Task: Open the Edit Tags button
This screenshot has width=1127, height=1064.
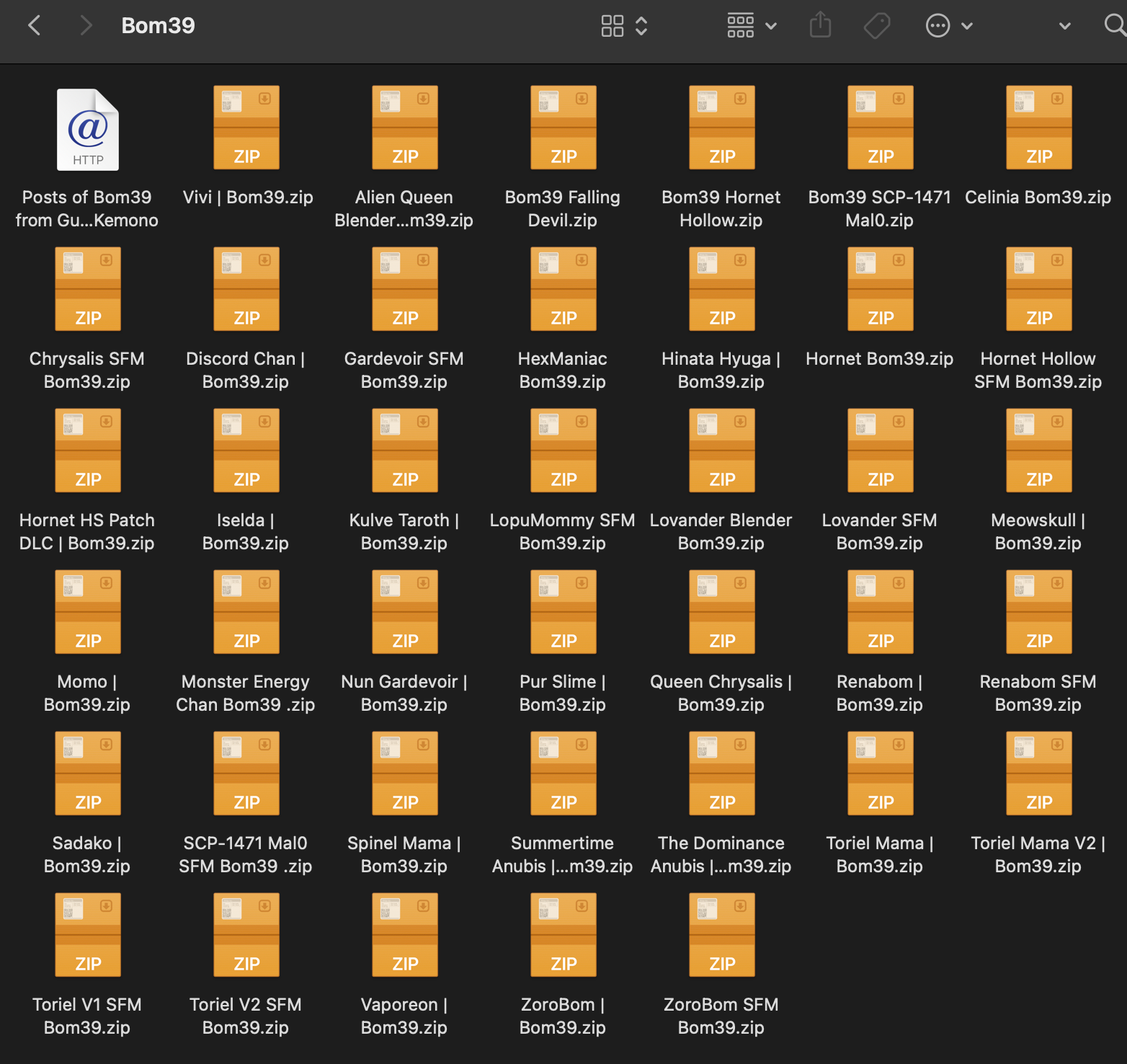Action: pyautogui.click(x=877, y=26)
